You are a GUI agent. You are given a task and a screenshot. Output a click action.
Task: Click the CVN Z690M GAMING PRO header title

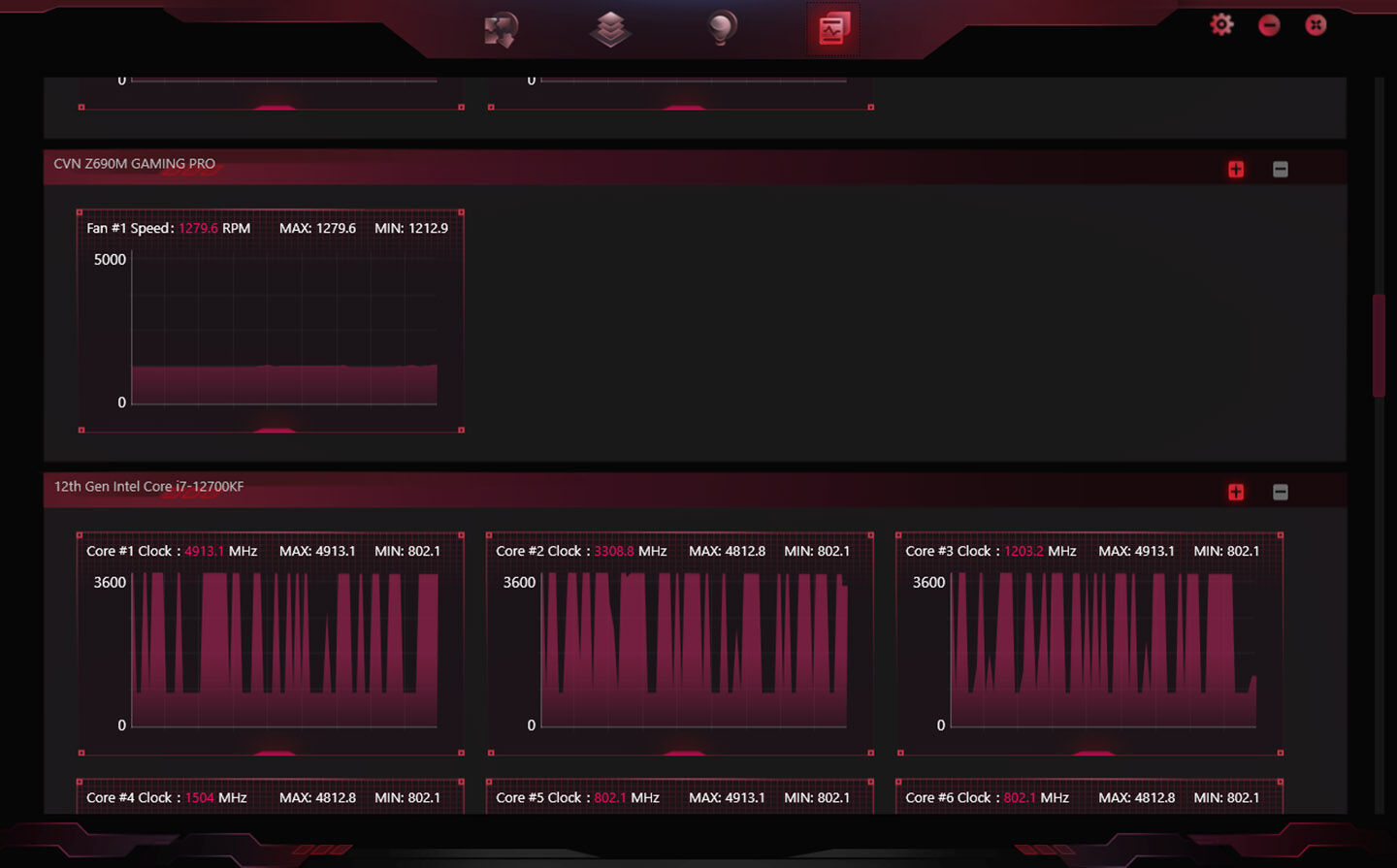pyautogui.click(x=135, y=164)
